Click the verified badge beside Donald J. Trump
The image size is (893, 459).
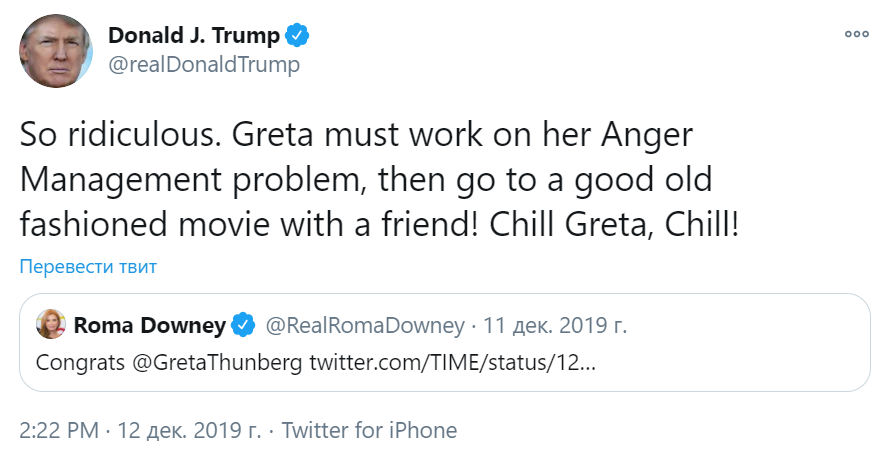click(x=298, y=36)
